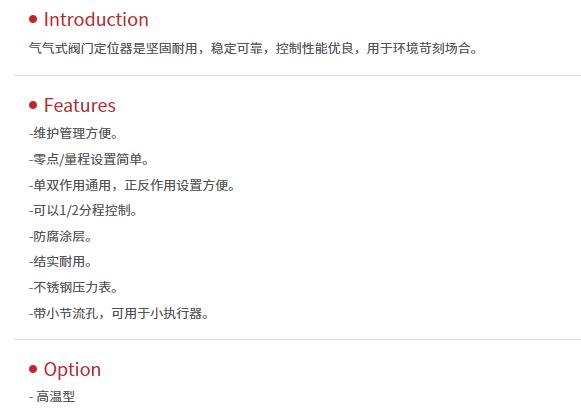The image size is (581, 419).
Task: Click the 带小节流孔 feature line
Action: [x=119, y=313]
